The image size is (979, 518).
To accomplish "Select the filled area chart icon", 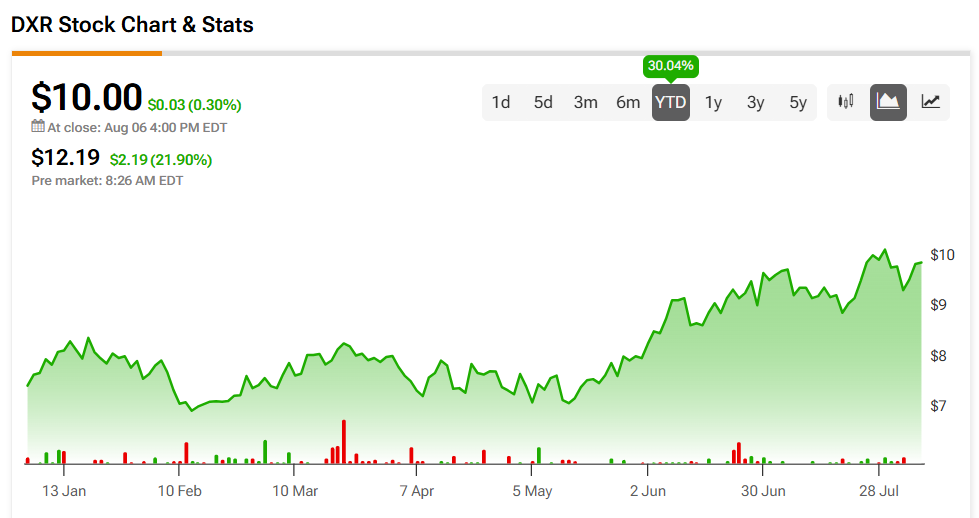I will [888, 102].
